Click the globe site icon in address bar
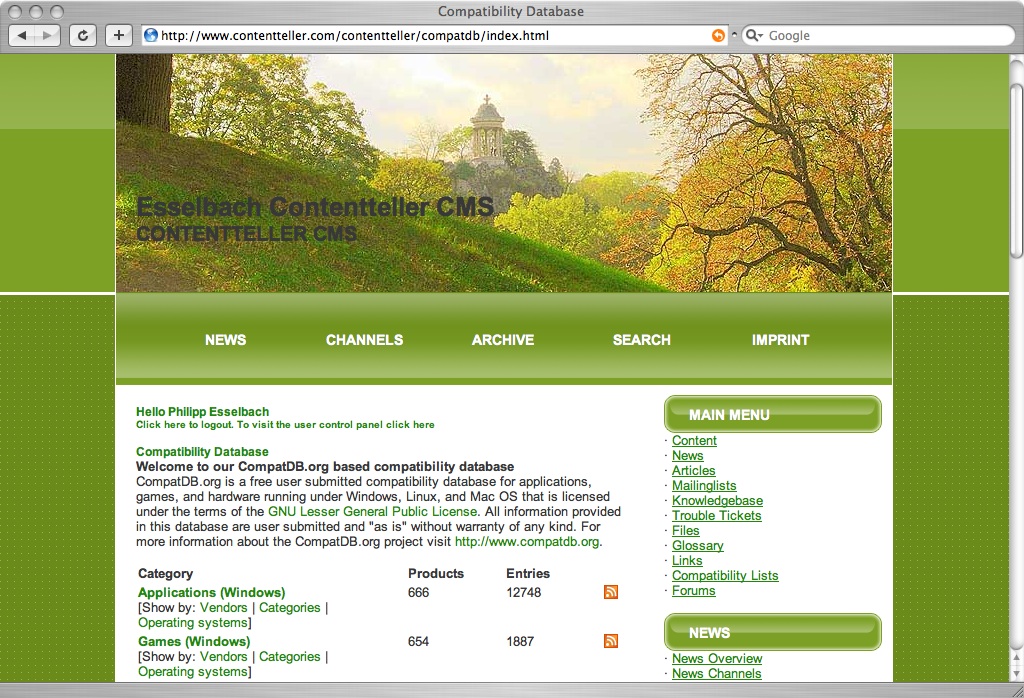1024x698 pixels. click(151, 35)
